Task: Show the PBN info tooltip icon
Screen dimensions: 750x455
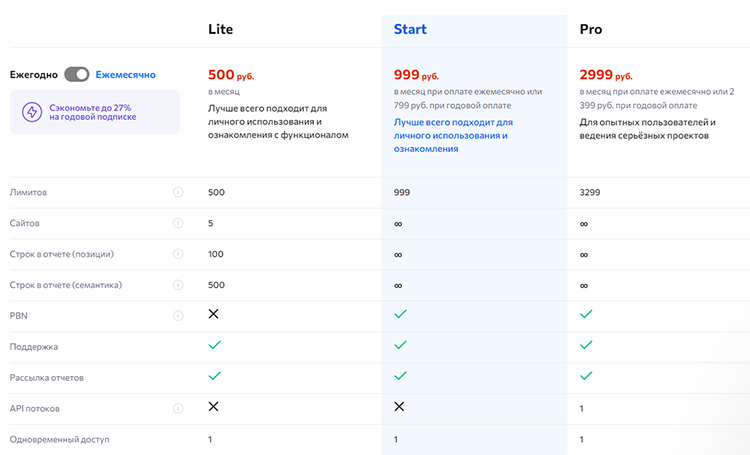Action: coord(178,316)
